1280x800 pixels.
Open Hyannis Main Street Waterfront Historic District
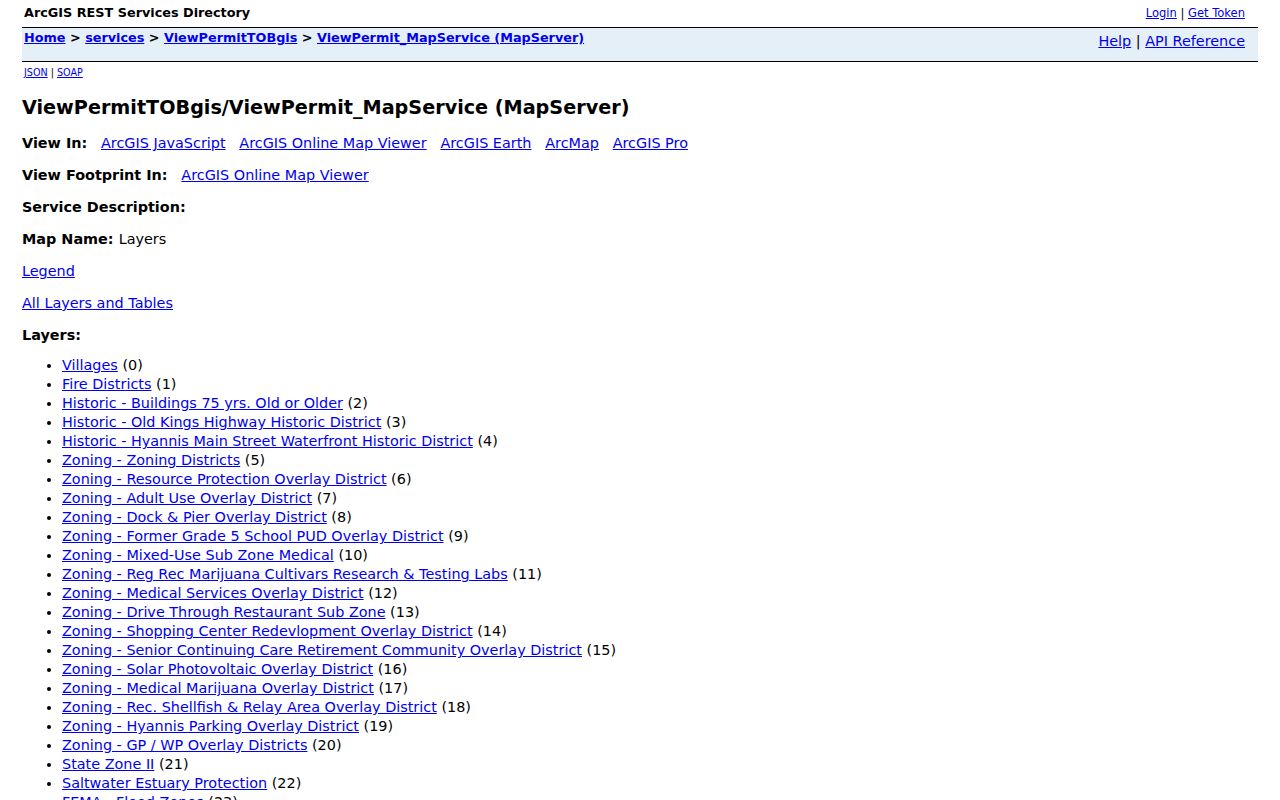point(267,441)
